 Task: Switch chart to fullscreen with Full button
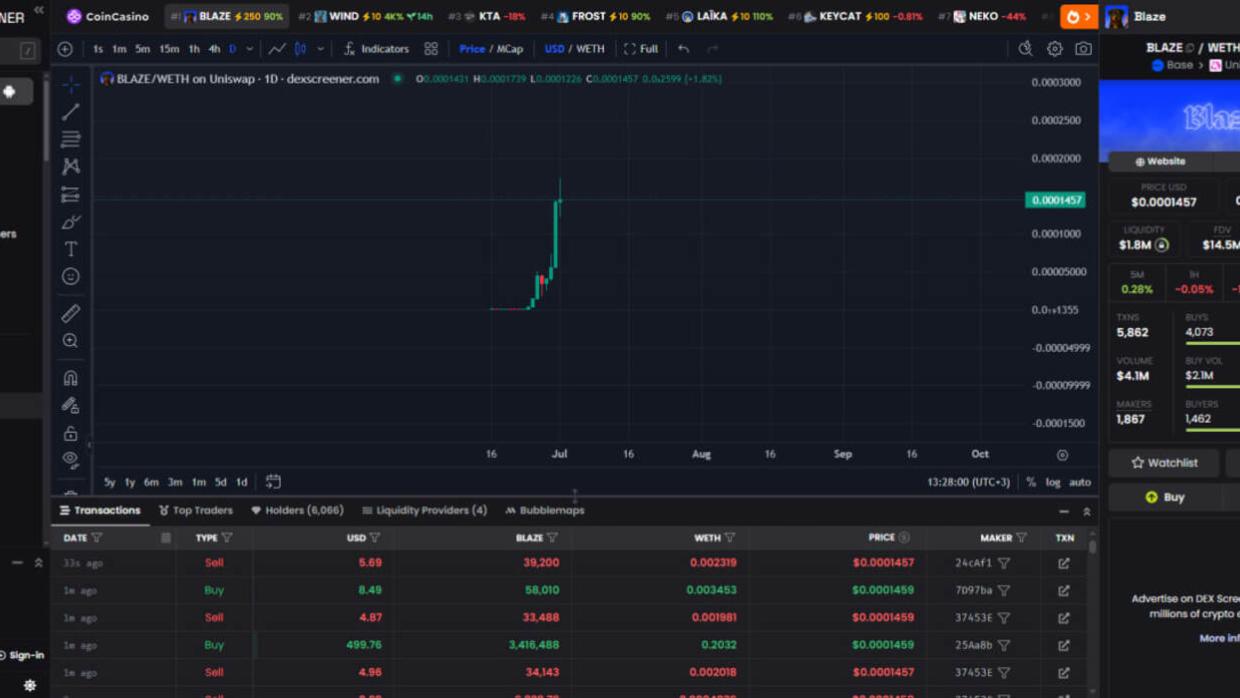coord(641,49)
